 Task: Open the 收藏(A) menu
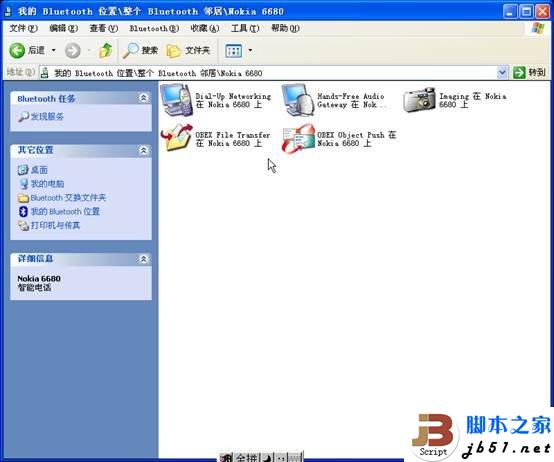[205, 28]
